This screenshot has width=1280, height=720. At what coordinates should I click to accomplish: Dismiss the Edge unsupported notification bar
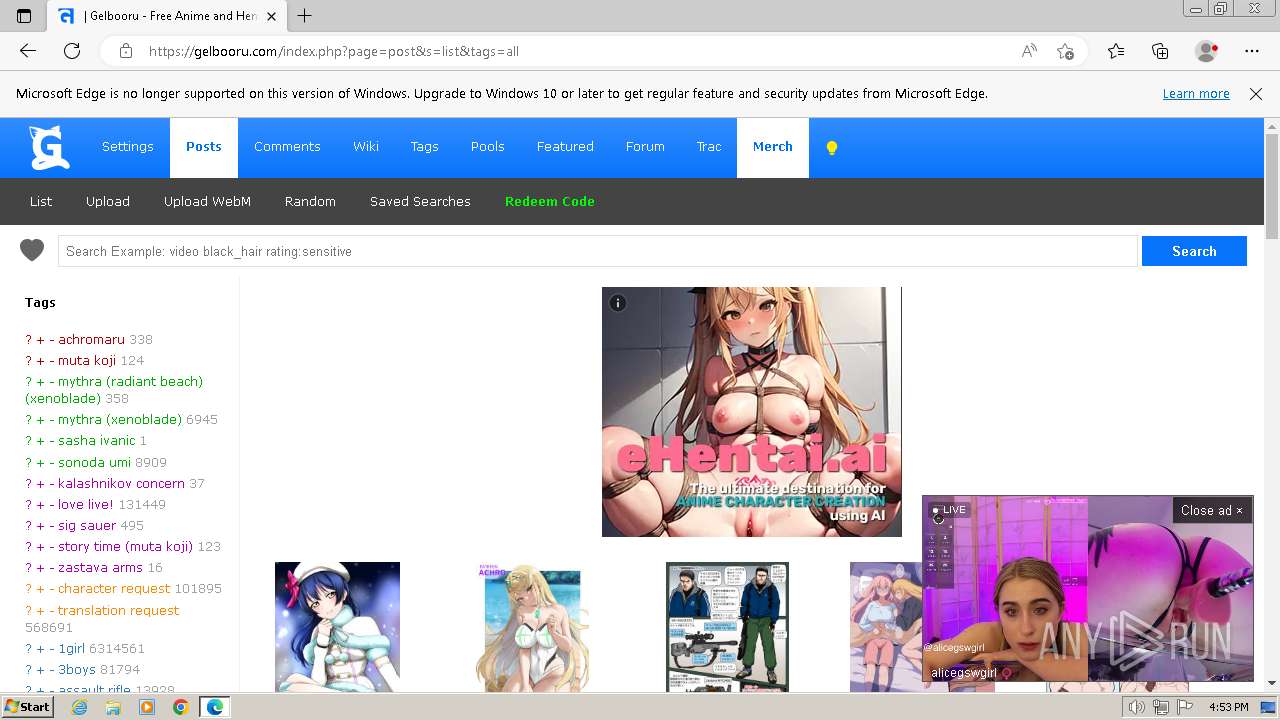coord(1256,94)
